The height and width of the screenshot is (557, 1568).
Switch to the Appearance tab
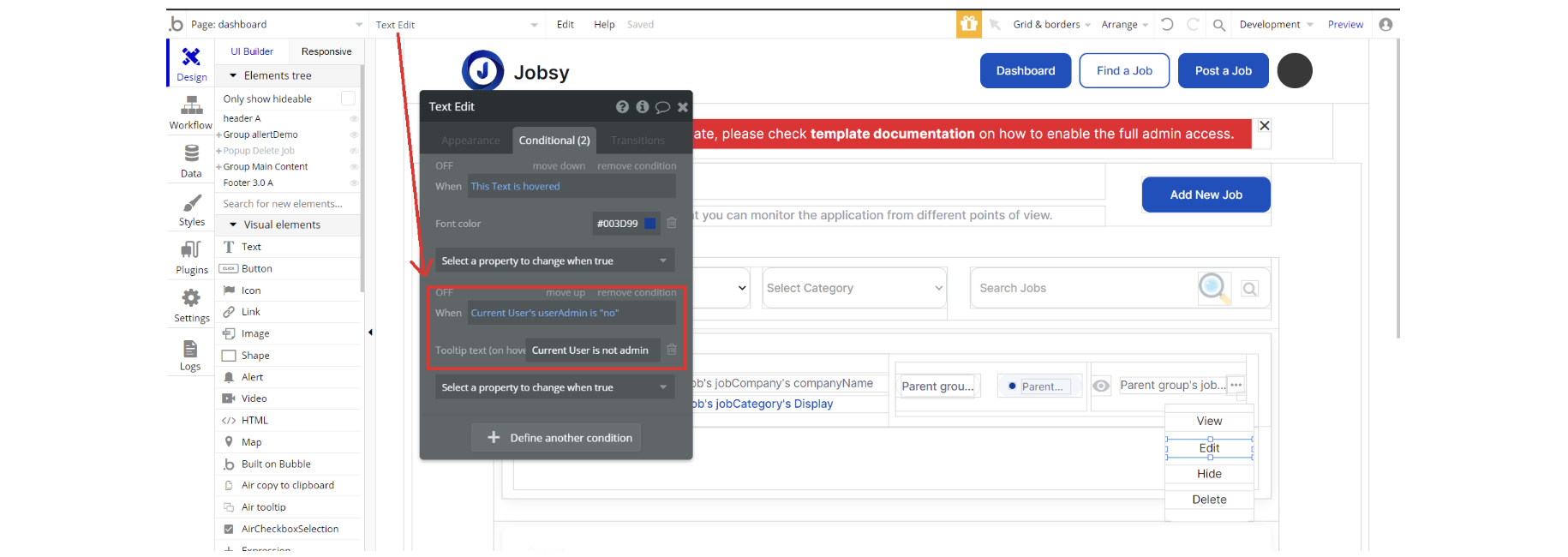click(470, 141)
